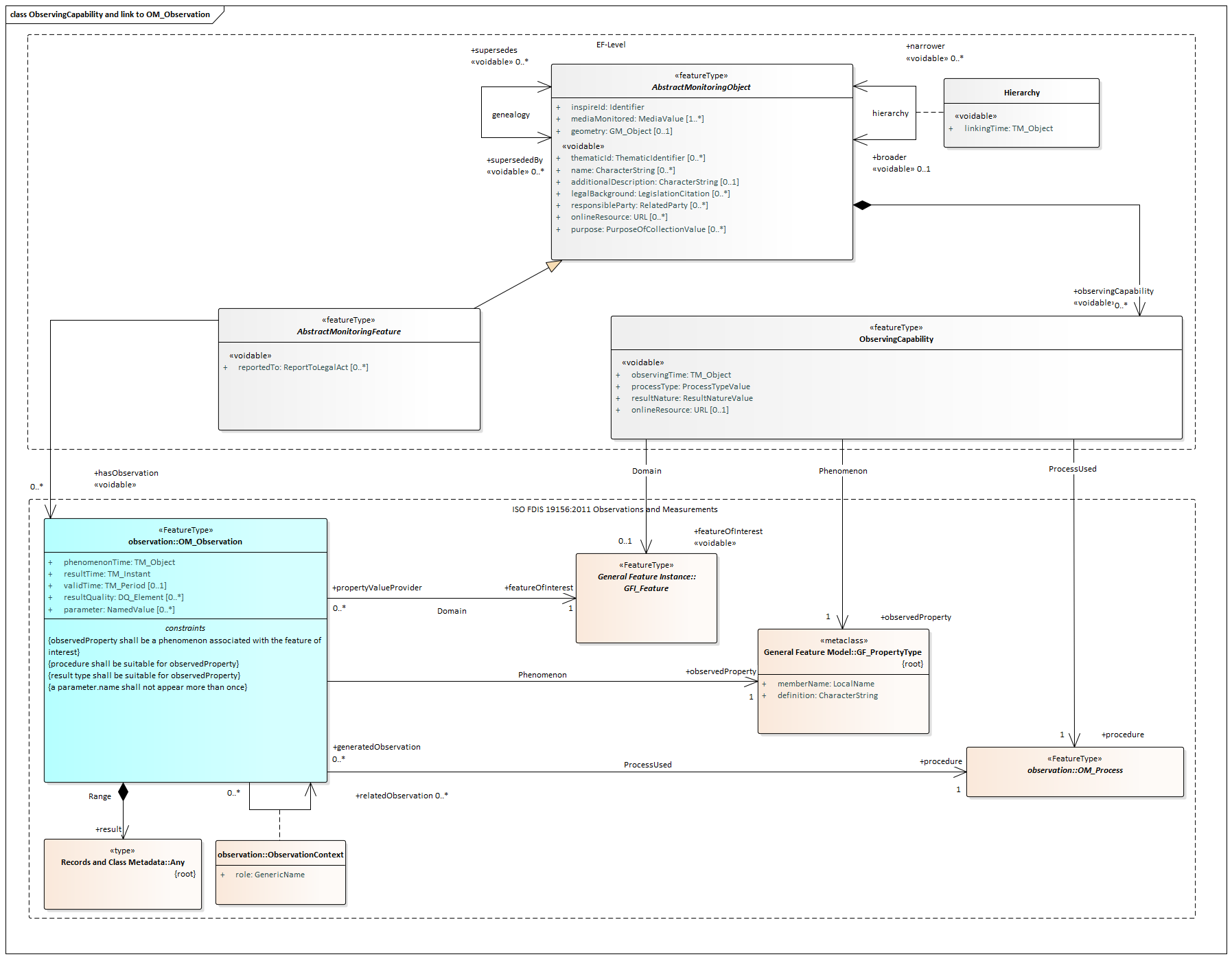This screenshot has width=1232, height=959.
Task: Select validTime: TM_Period attribute
Action: tap(115, 586)
